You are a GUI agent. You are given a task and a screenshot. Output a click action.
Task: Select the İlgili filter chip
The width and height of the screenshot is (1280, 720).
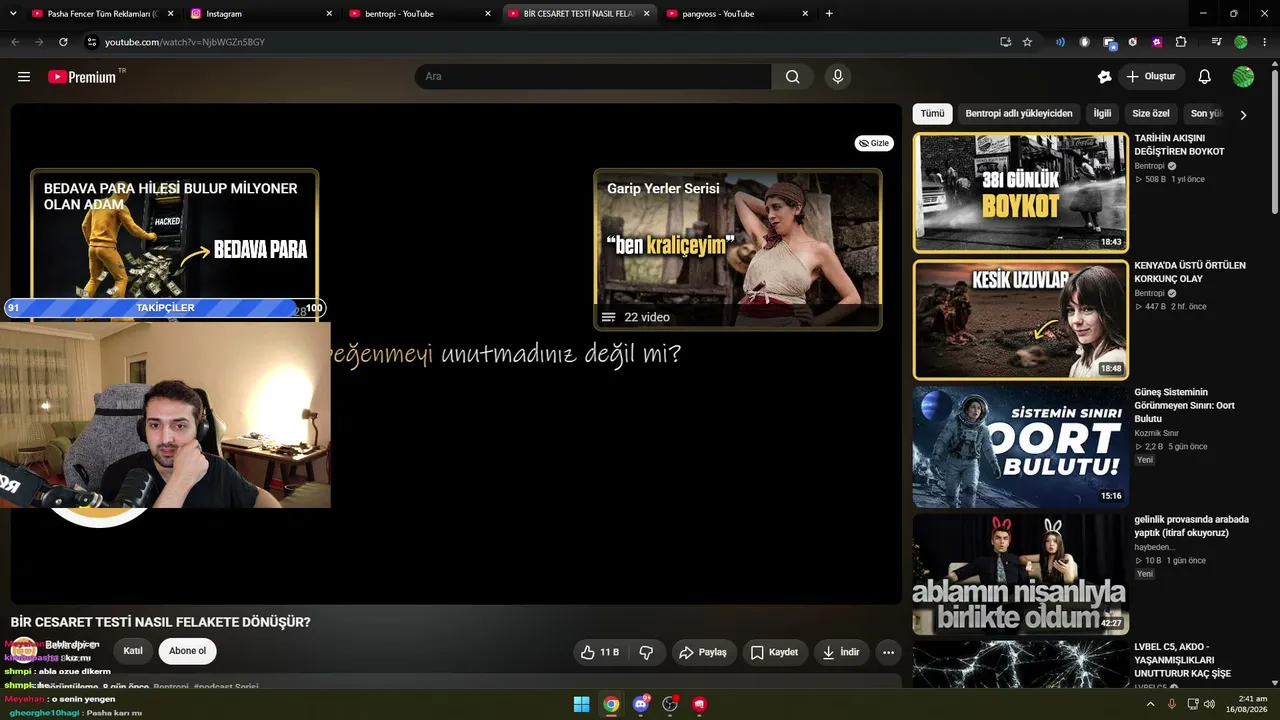pyautogui.click(x=1102, y=114)
